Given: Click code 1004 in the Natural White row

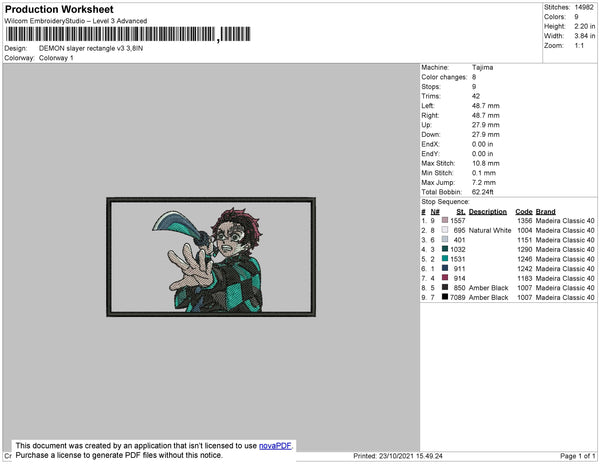Looking at the screenshot, I should pos(525,230).
